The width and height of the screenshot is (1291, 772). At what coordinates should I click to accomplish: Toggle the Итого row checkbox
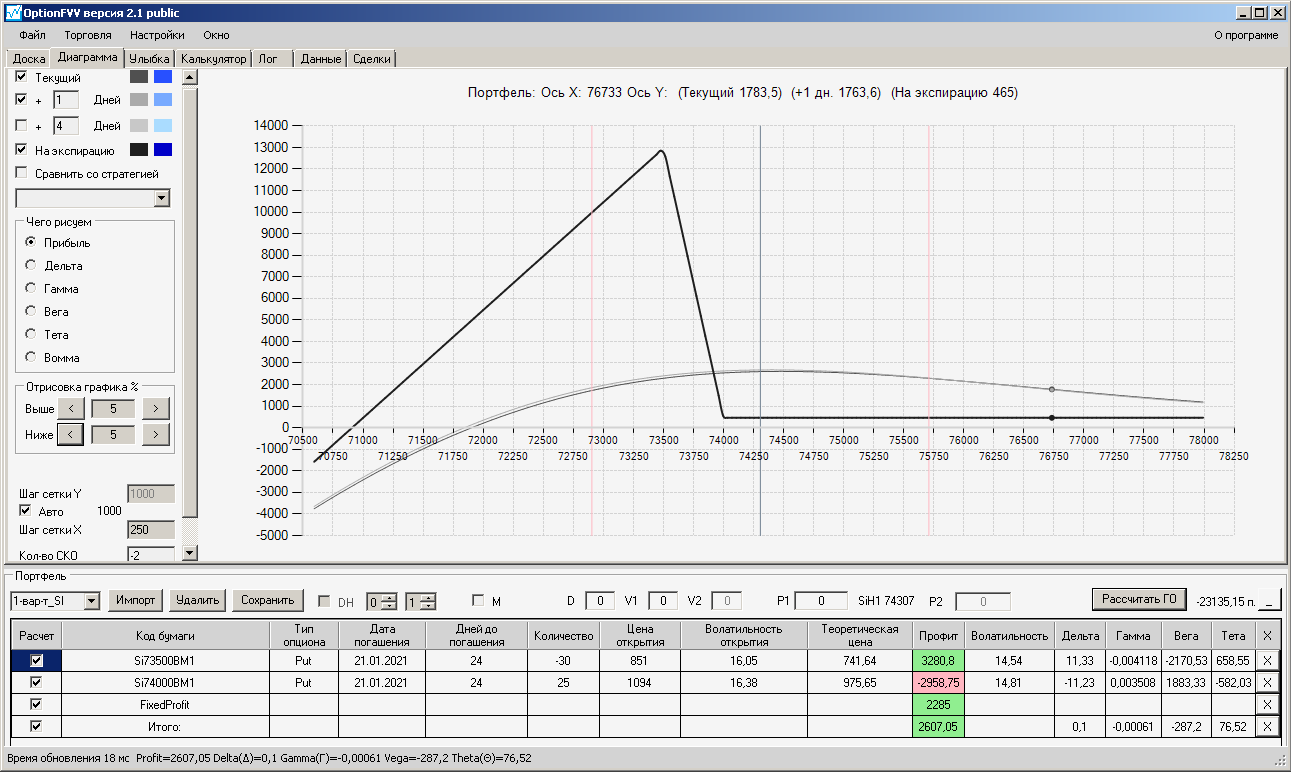pos(37,726)
